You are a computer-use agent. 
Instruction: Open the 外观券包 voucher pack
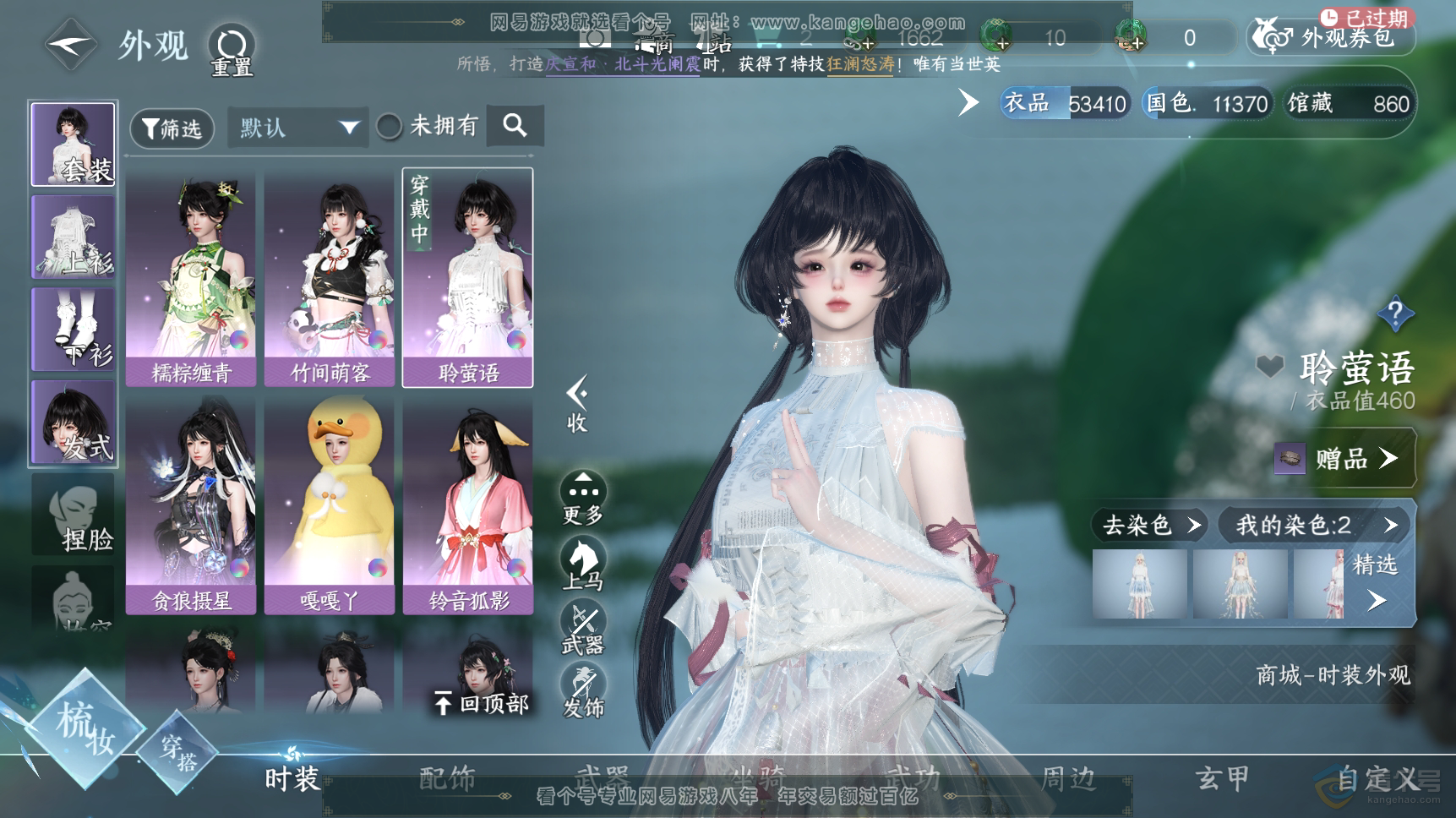point(1331,36)
